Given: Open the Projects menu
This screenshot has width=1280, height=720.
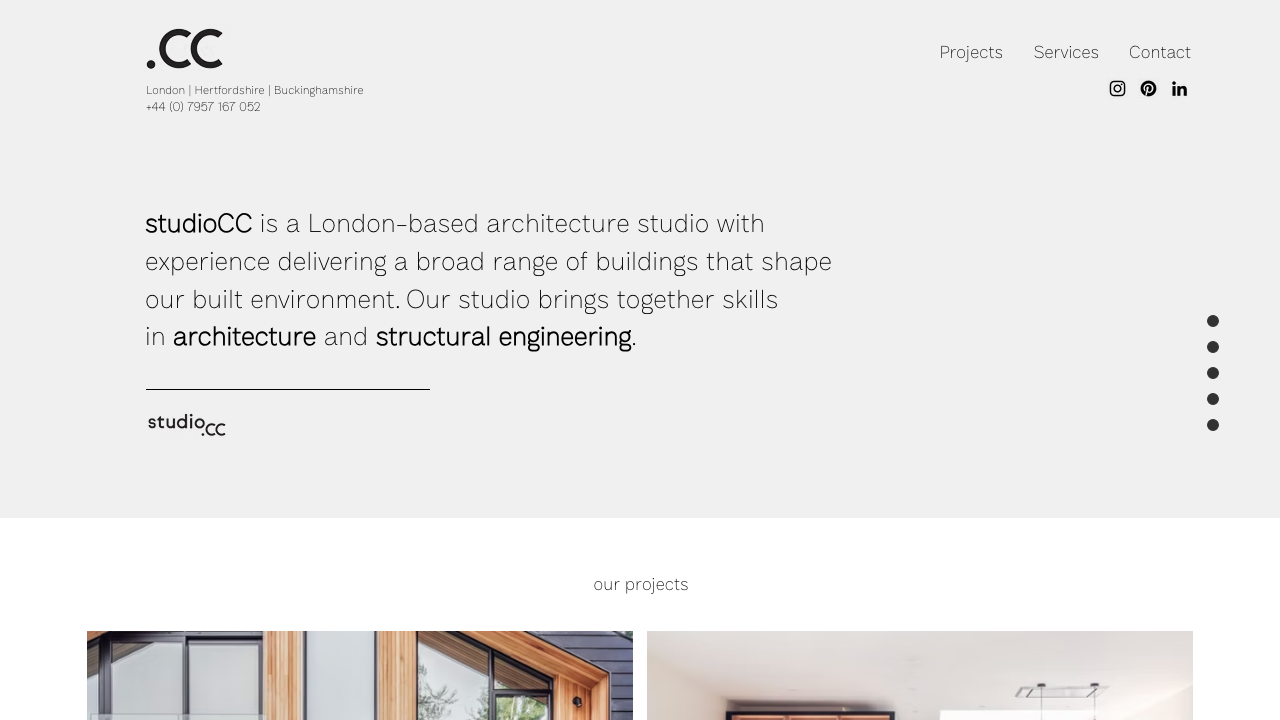Looking at the screenshot, I should pos(971,52).
